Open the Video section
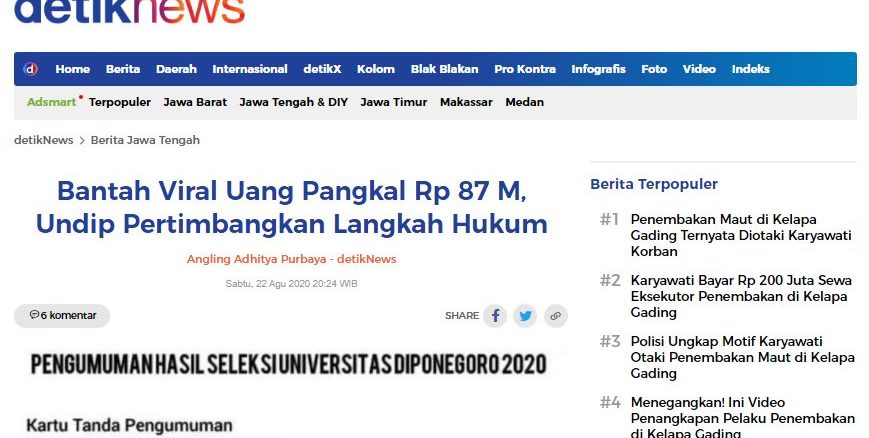The height and width of the screenshot is (438, 869). 699,69
